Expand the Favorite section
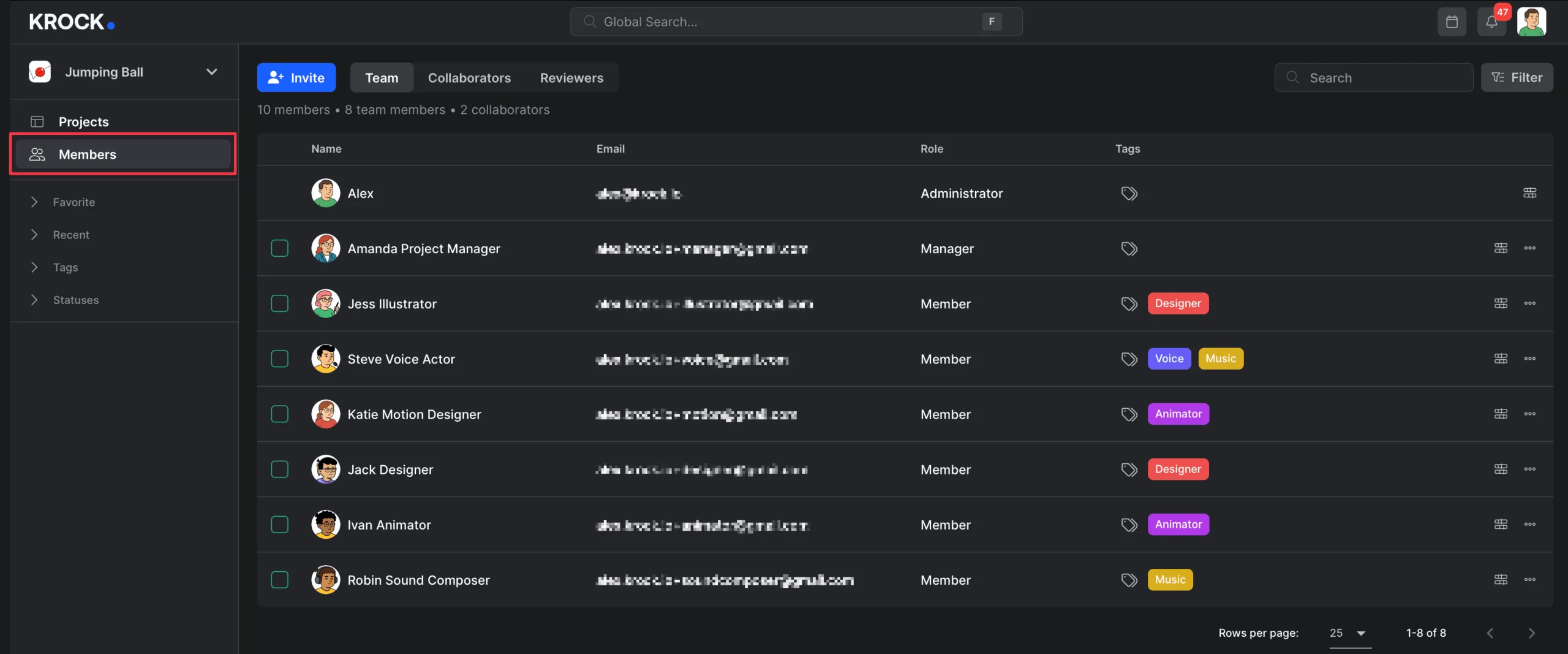Viewport: 1568px width, 654px height. 34,202
